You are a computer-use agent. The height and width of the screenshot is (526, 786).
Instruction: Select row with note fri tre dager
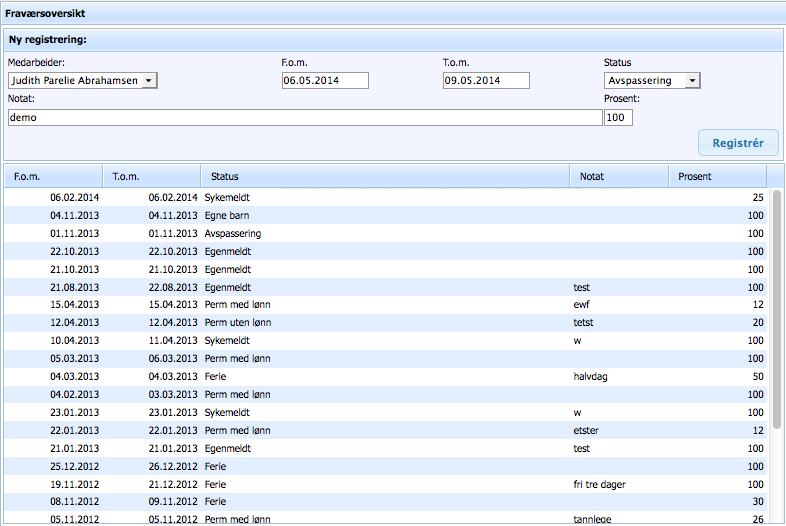[x=385, y=484]
